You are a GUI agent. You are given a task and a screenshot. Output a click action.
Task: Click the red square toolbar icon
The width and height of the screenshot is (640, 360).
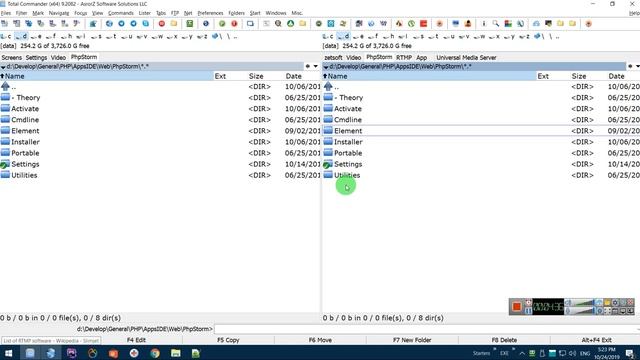tap(424, 24)
